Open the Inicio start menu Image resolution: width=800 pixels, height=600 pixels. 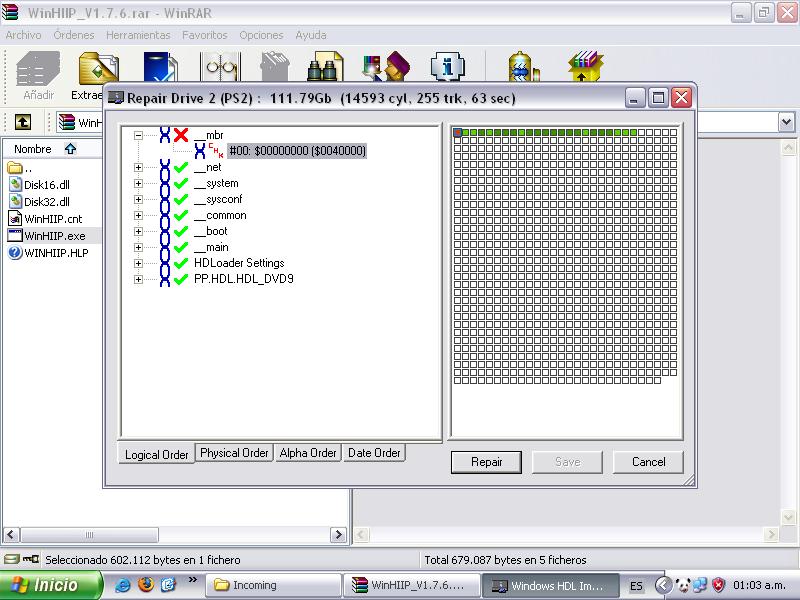(51, 585)
